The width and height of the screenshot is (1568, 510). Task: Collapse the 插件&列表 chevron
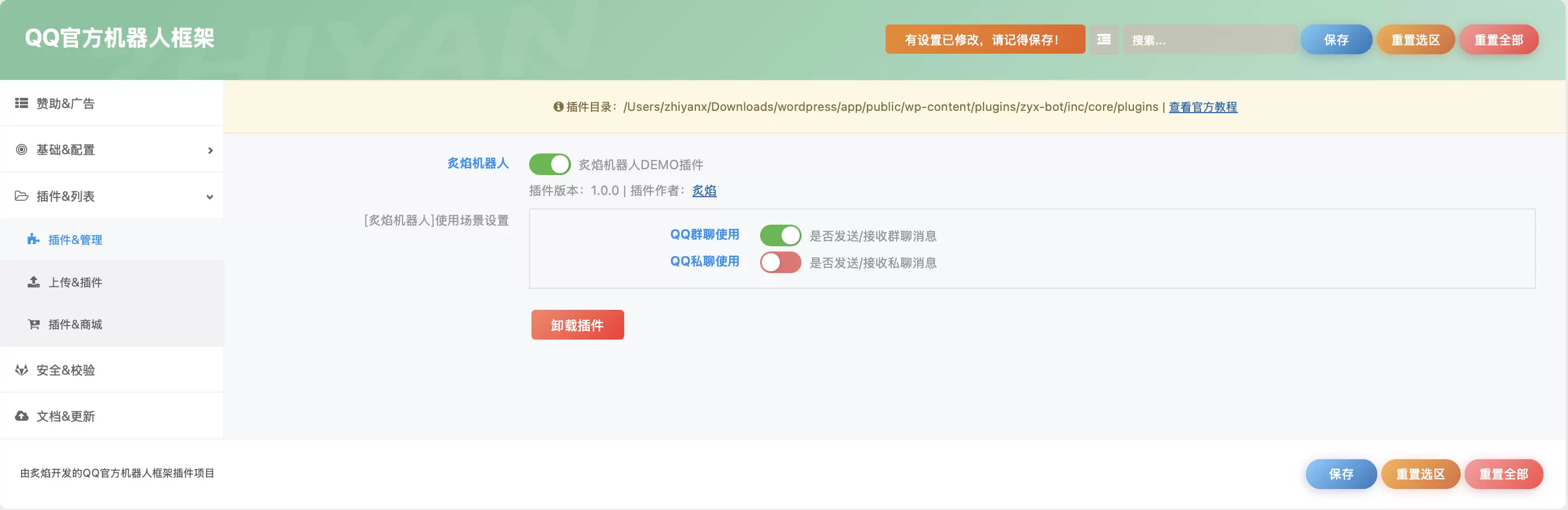pyautogui.click(x=210, y=197)
